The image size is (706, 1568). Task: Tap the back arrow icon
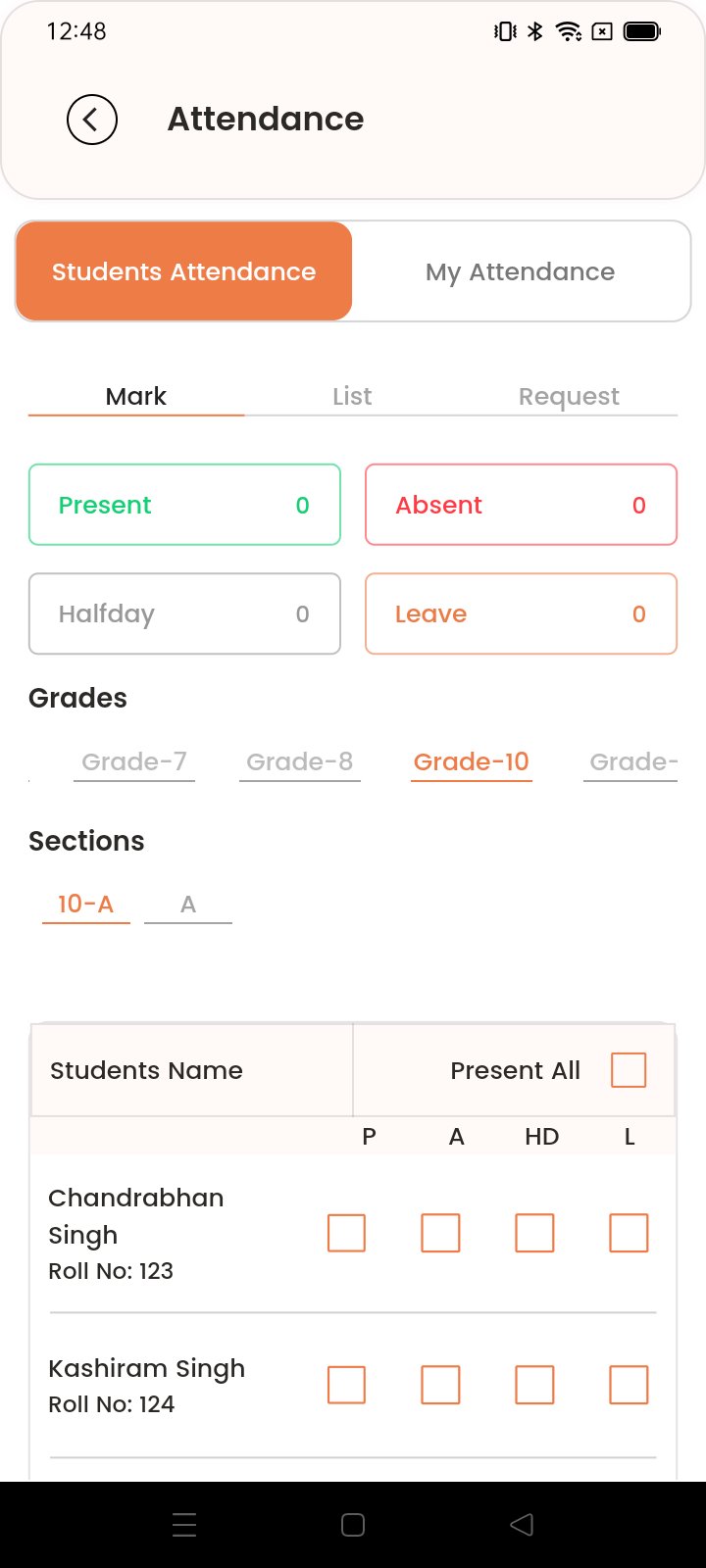coord(92,120)
